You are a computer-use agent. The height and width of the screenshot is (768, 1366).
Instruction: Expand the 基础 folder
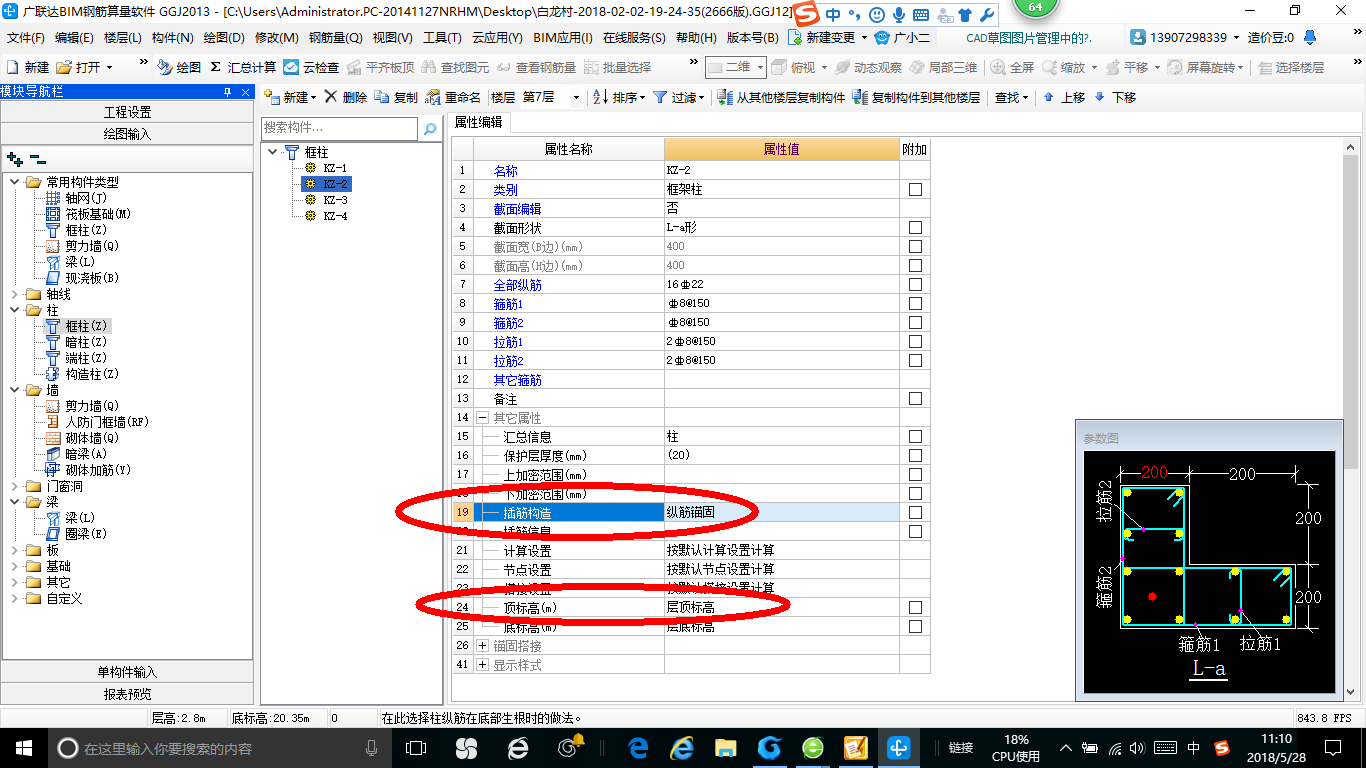pos(15,566)
